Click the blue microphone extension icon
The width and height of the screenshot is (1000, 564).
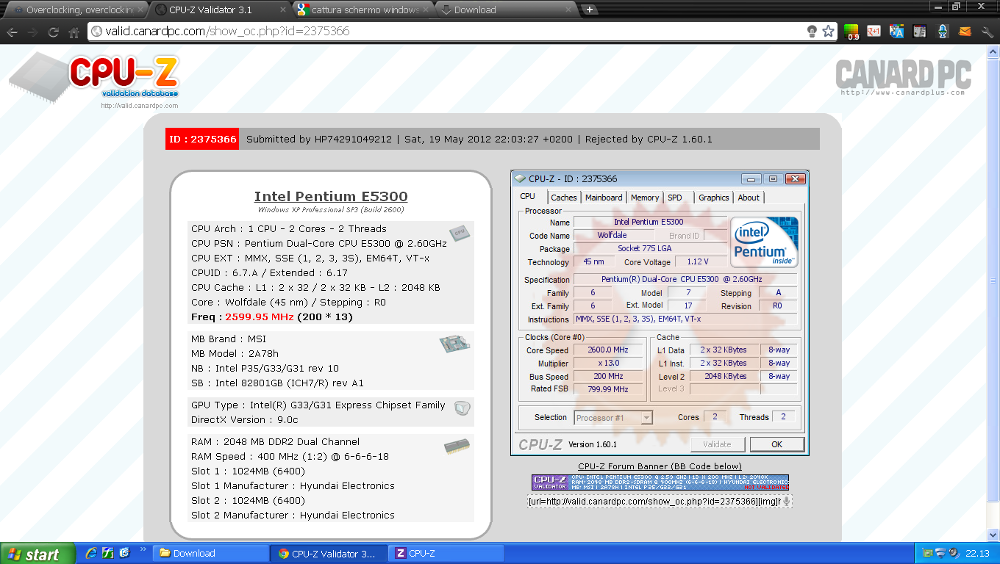pos(943,31)
